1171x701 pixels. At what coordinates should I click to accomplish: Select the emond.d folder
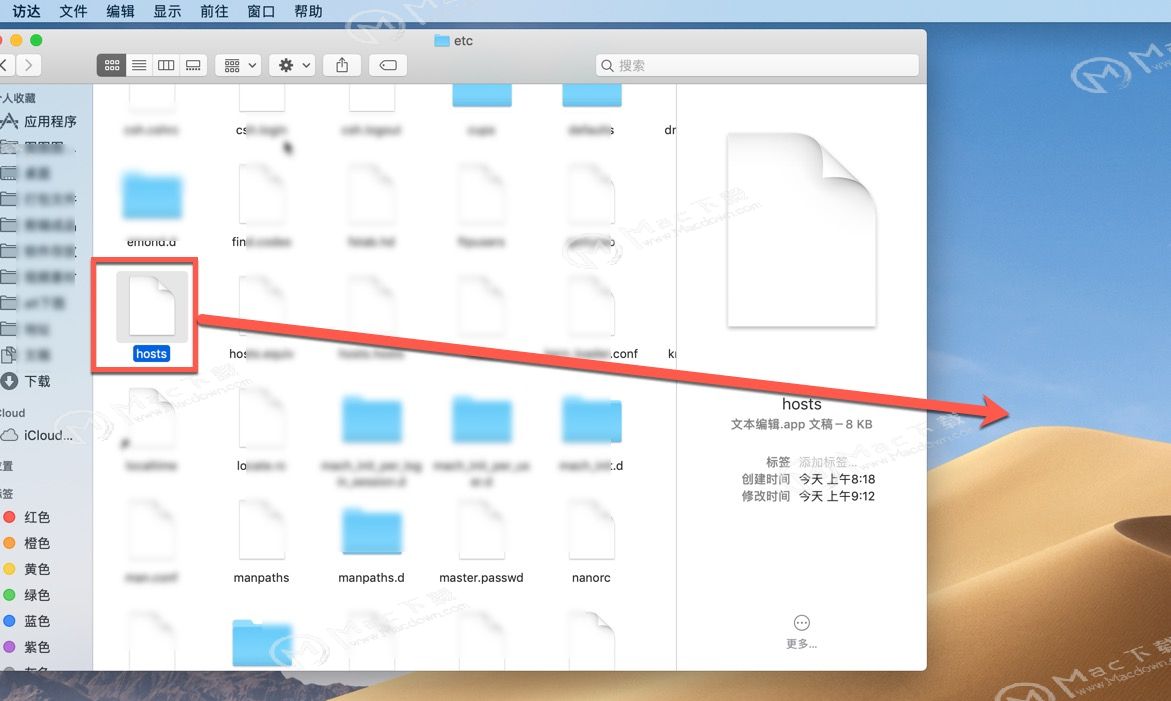click(x=152, y=196)
